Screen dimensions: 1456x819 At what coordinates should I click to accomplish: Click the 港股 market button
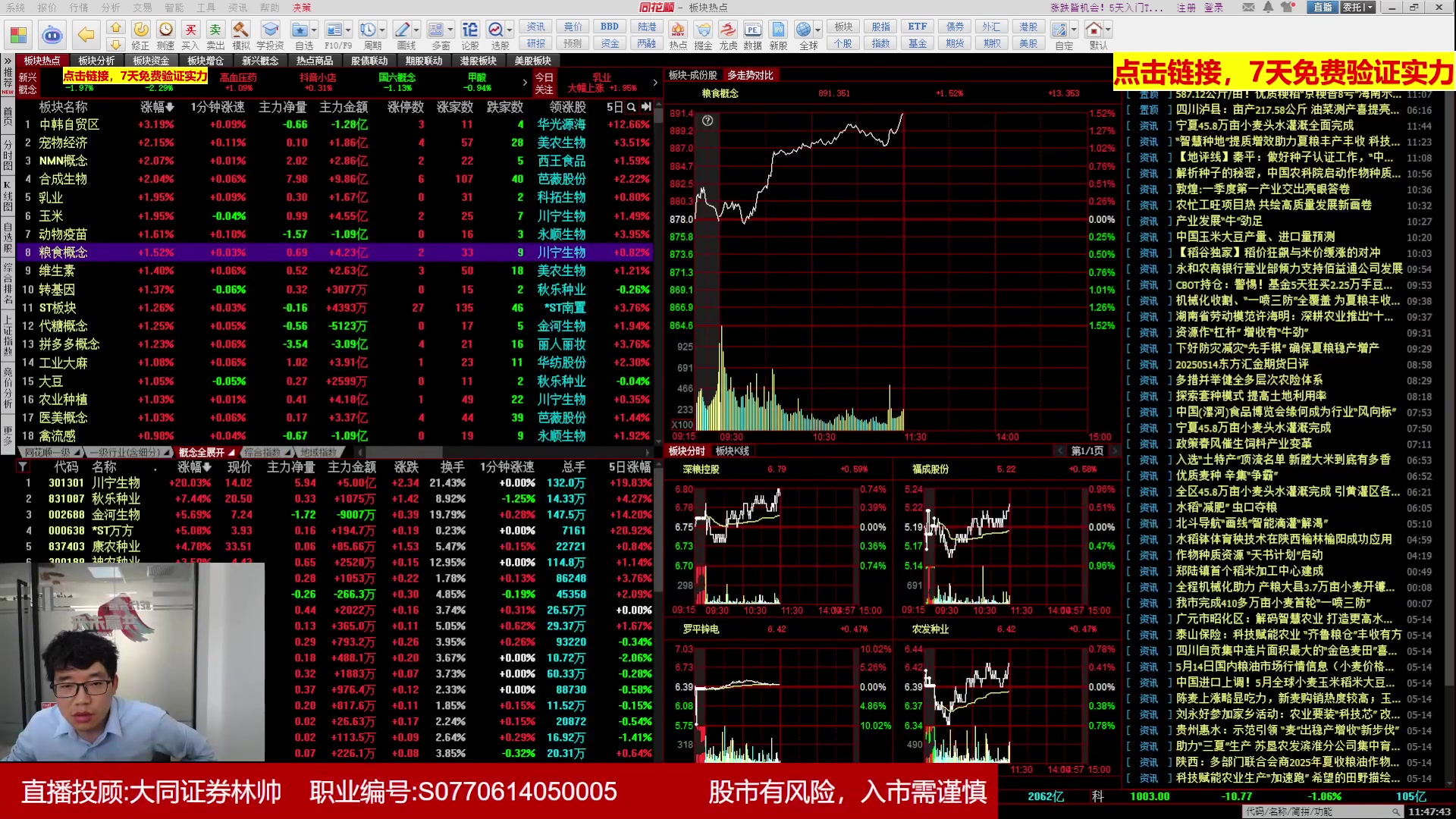(x=1028, y=27)
